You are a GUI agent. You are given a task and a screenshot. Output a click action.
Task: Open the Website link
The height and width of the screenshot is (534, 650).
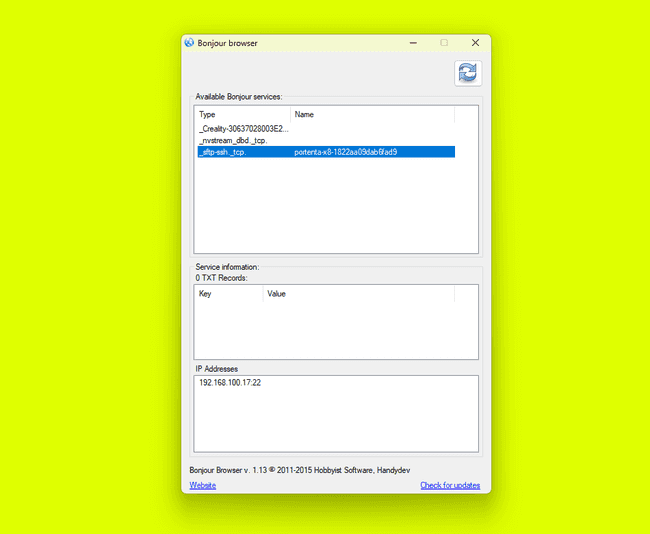click(x=202, y=486)
